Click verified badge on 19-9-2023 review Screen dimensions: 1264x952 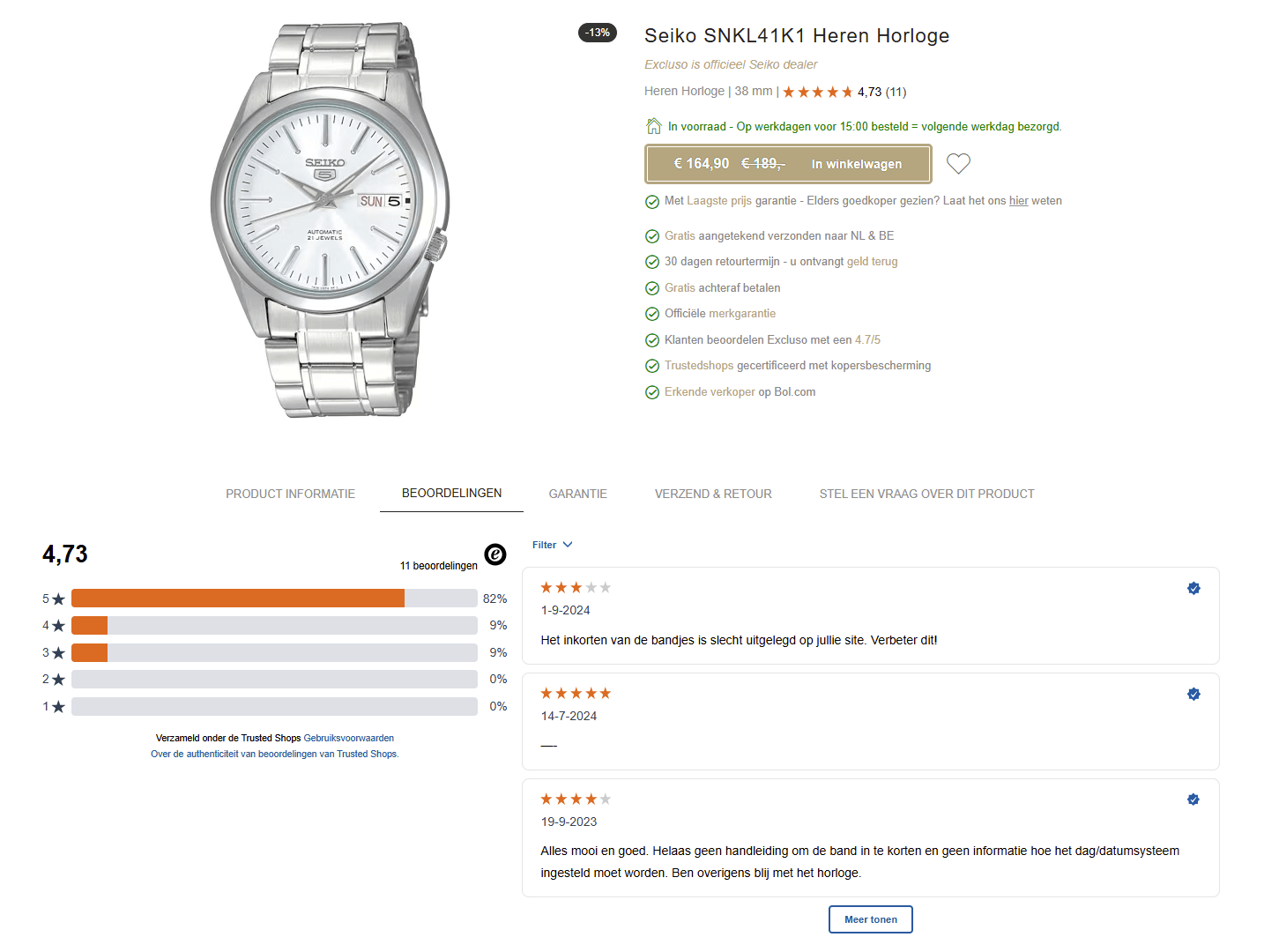coord(1193,800)
